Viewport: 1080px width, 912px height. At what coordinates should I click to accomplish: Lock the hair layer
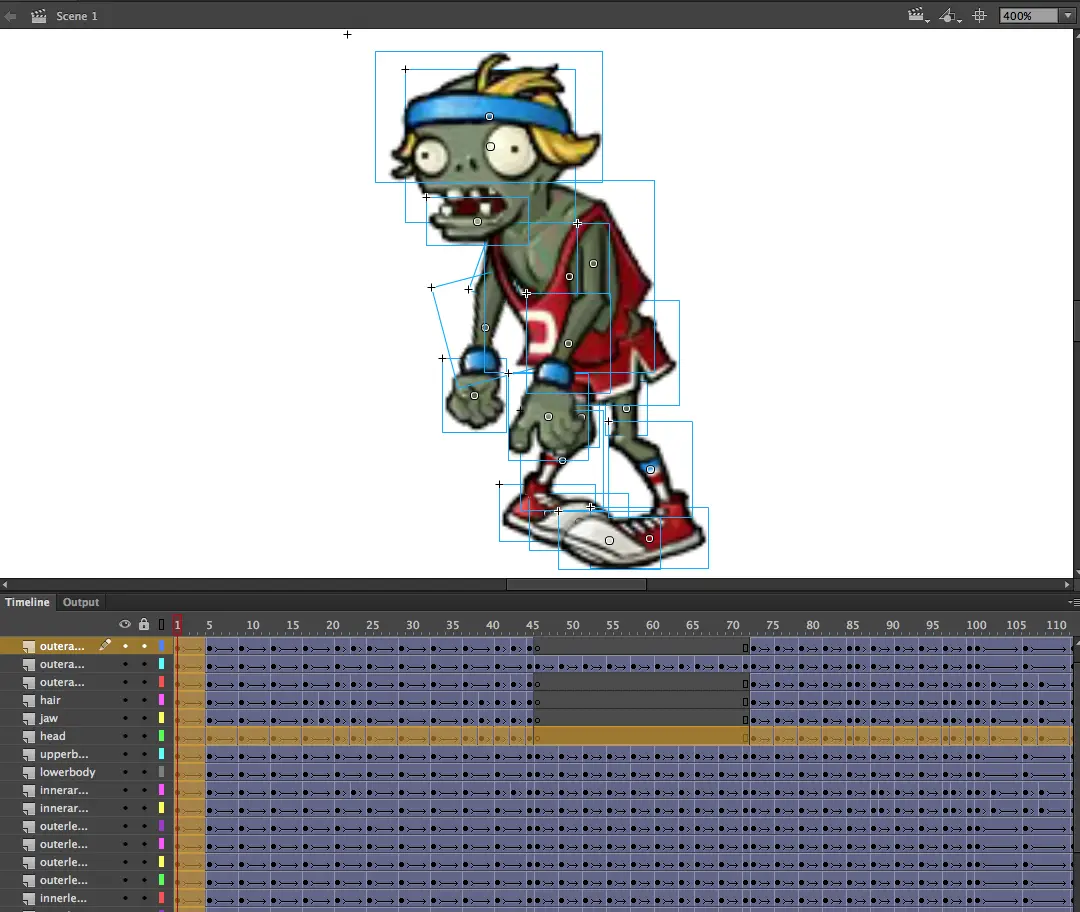point(144,700)
